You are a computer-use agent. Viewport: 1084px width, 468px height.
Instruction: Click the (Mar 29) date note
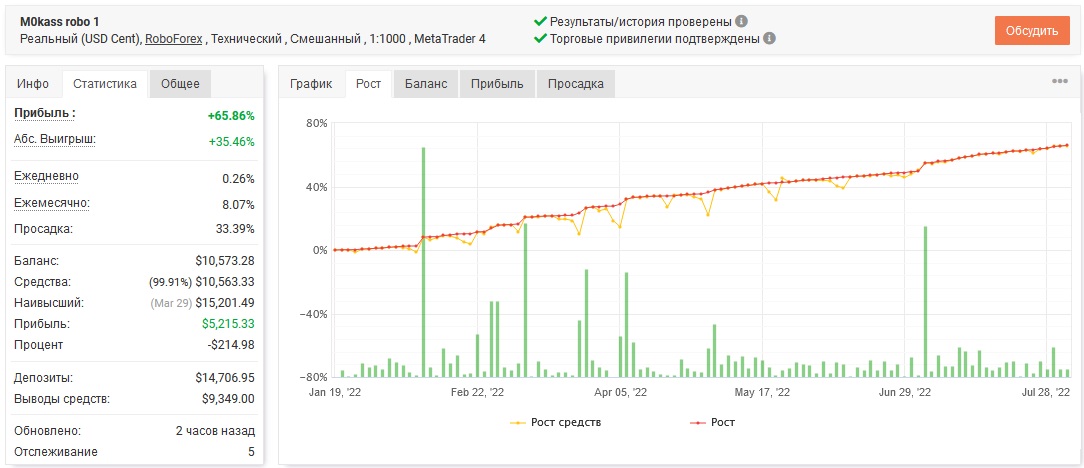tap(169, 303)
